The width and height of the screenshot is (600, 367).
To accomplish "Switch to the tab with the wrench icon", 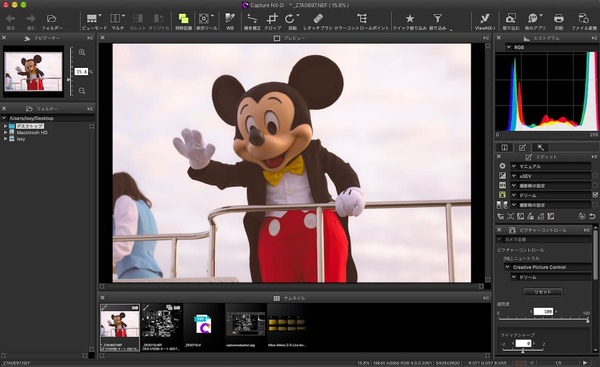I will pos(540,147).
